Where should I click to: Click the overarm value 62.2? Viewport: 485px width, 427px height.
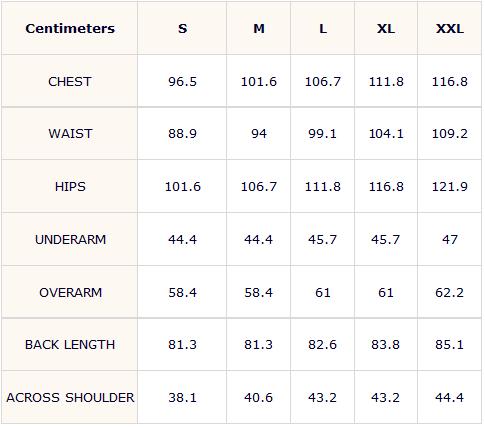[450, 292]
